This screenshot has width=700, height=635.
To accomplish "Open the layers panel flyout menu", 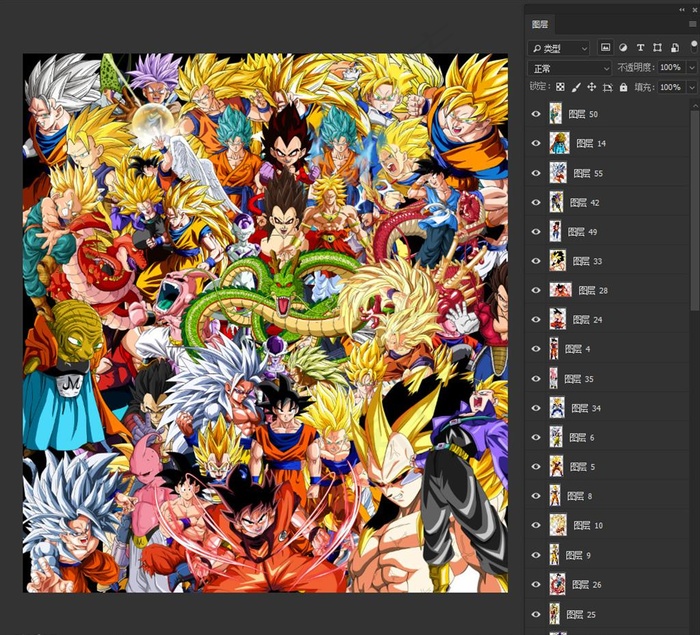I will 693,24.
